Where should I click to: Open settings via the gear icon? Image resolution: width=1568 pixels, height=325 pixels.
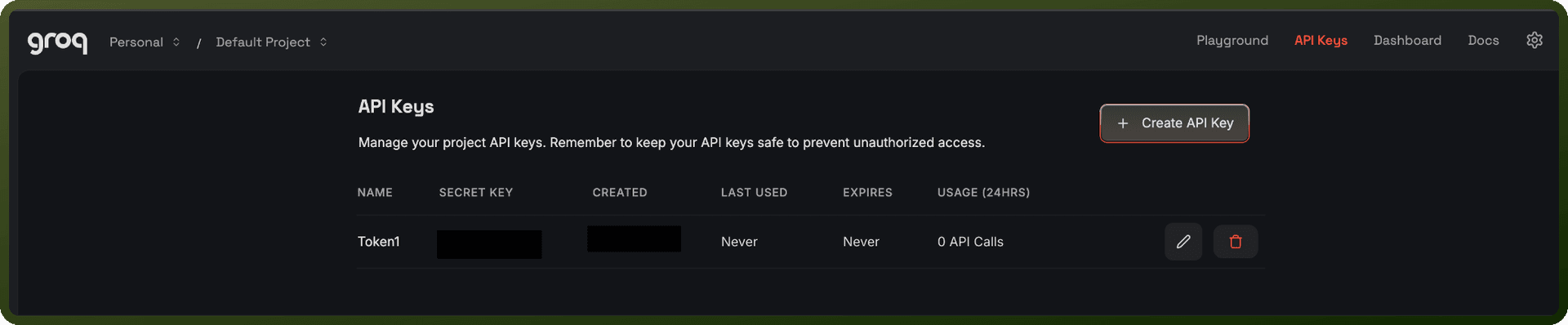(1535, 40)
